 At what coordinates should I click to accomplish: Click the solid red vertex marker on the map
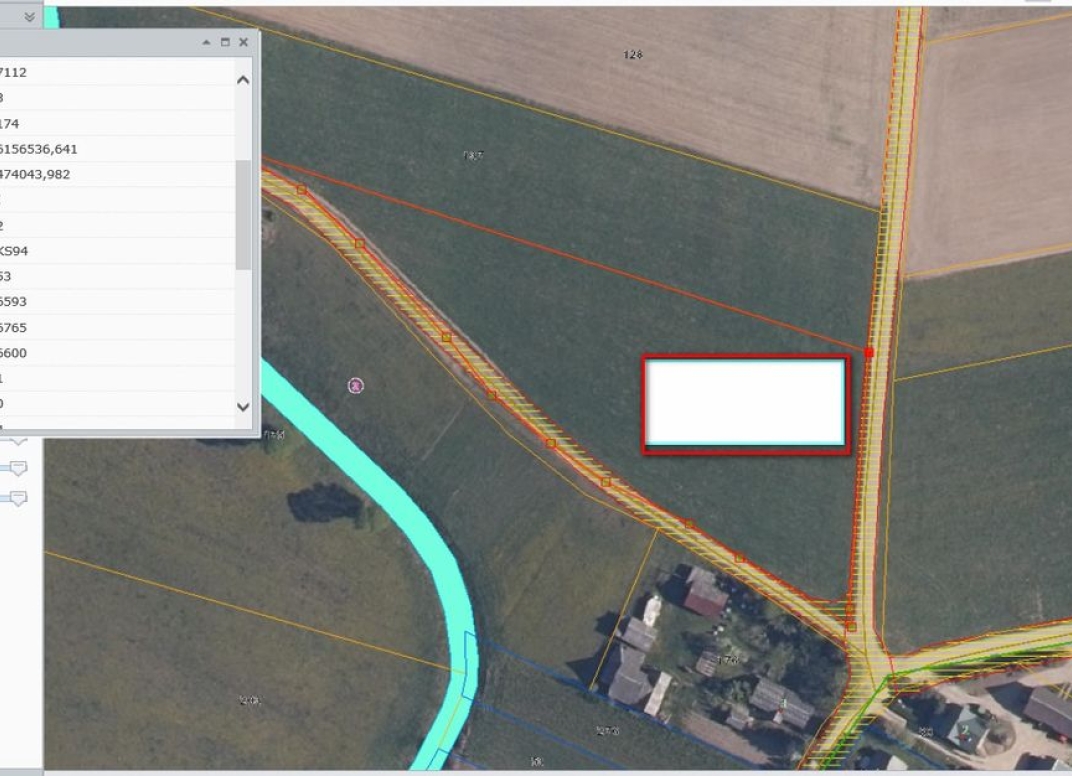(x=869, y=353)
